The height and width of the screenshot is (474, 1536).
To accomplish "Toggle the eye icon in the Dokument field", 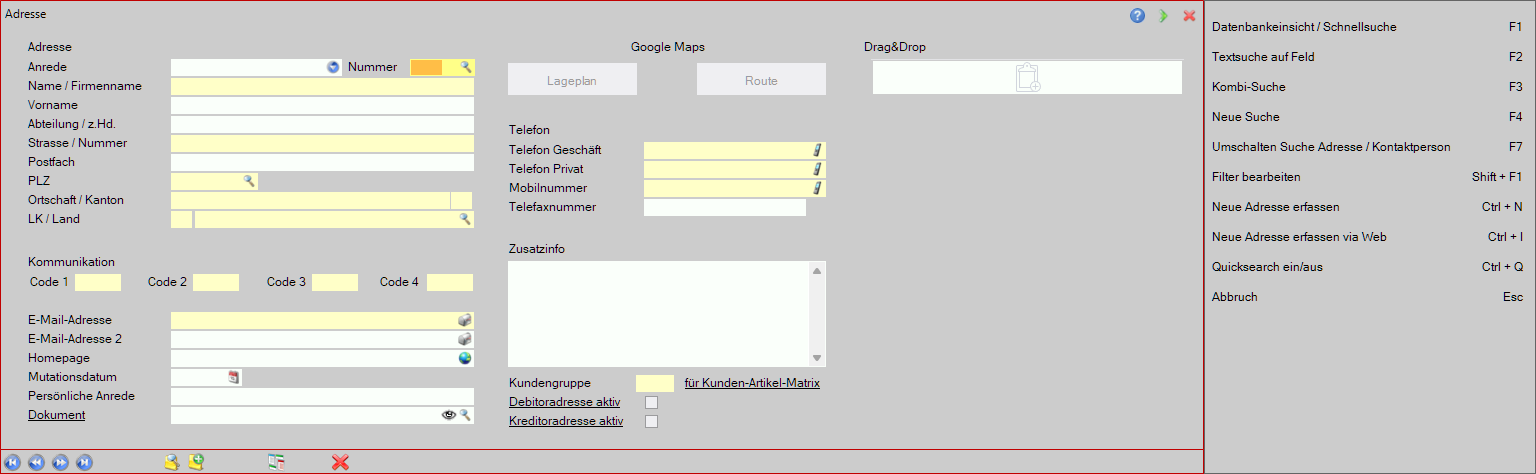I will pyautogui.click(x=449, y=415).
